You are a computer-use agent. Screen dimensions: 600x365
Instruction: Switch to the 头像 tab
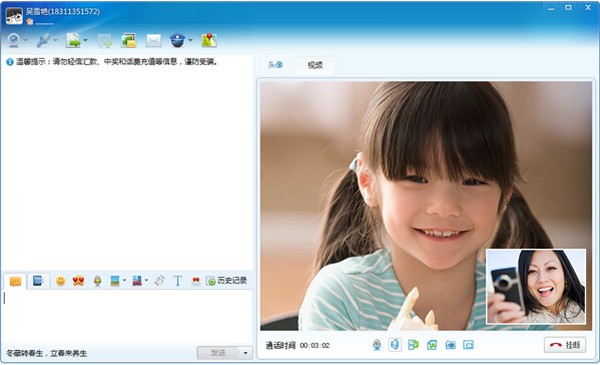click(276, 65)
